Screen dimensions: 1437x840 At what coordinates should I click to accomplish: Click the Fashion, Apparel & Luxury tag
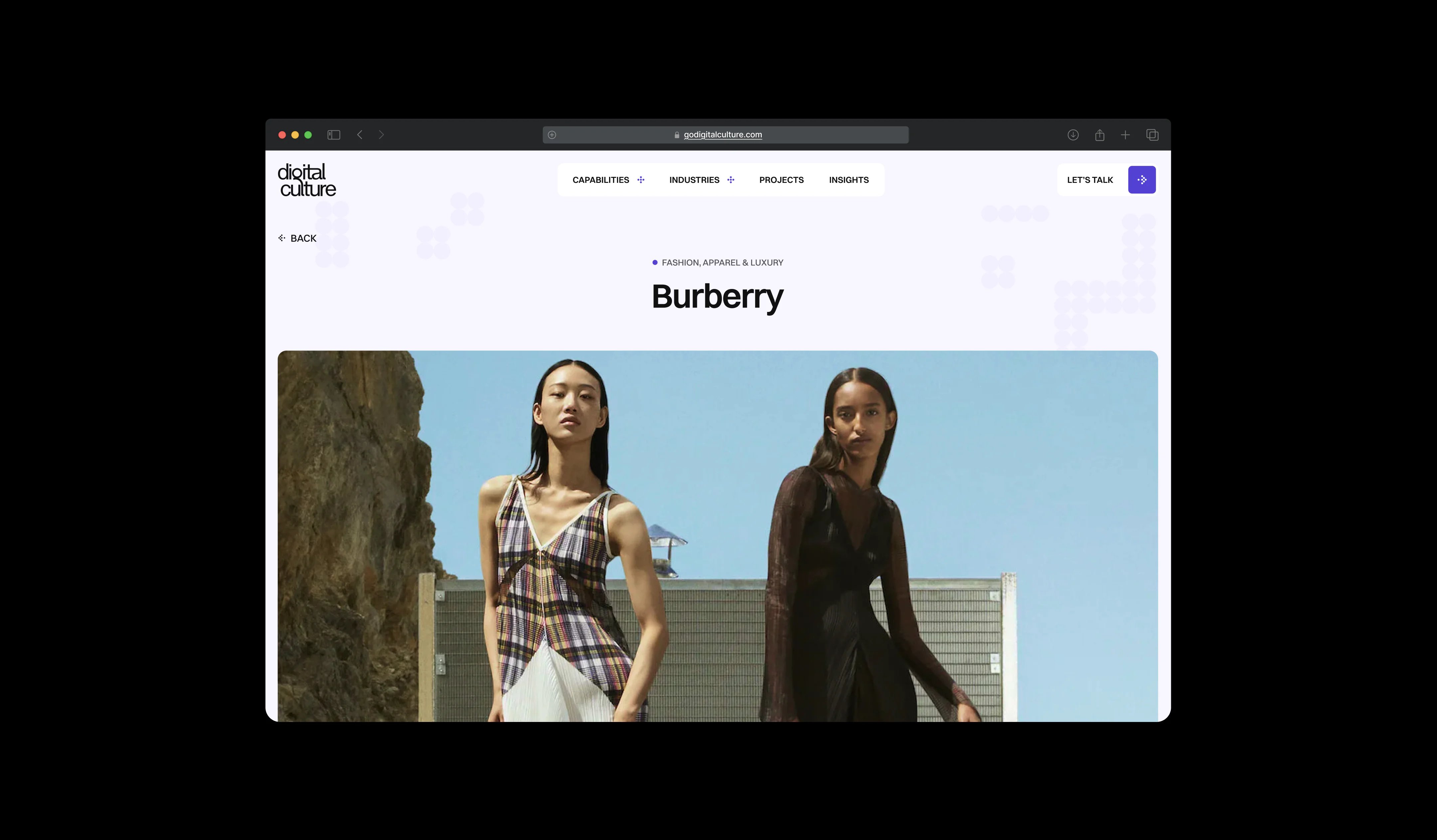(x=718, y=263)
